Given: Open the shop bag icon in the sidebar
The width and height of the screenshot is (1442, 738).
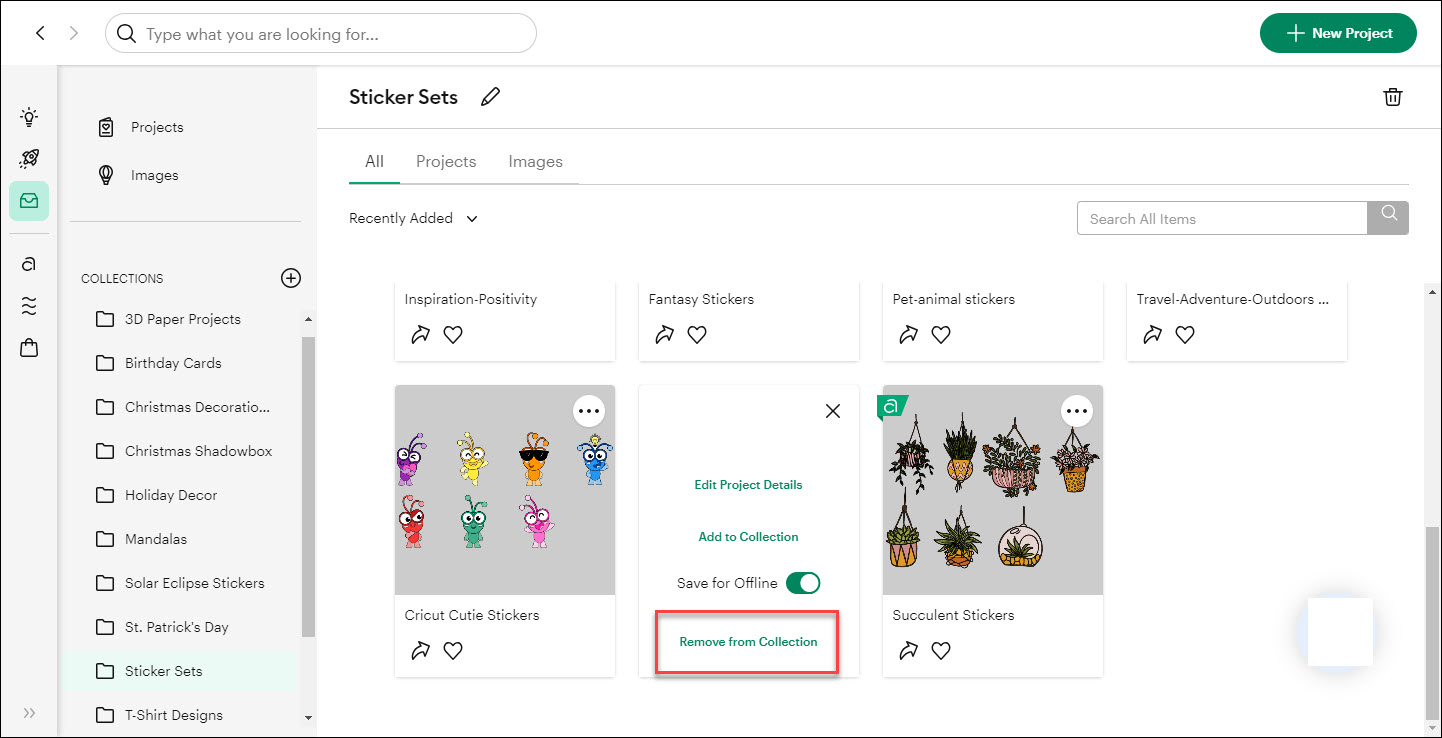Looking at the screenshot, I should 29,347.
